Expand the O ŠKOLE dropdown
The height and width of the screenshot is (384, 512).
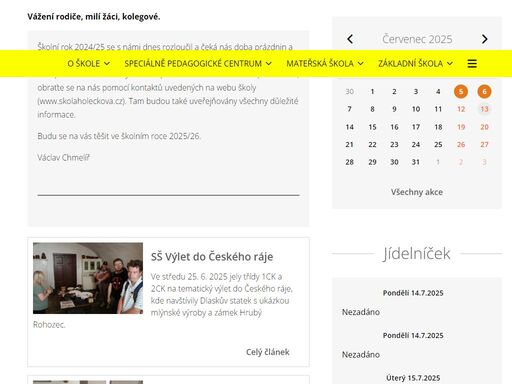pos(88,63)
